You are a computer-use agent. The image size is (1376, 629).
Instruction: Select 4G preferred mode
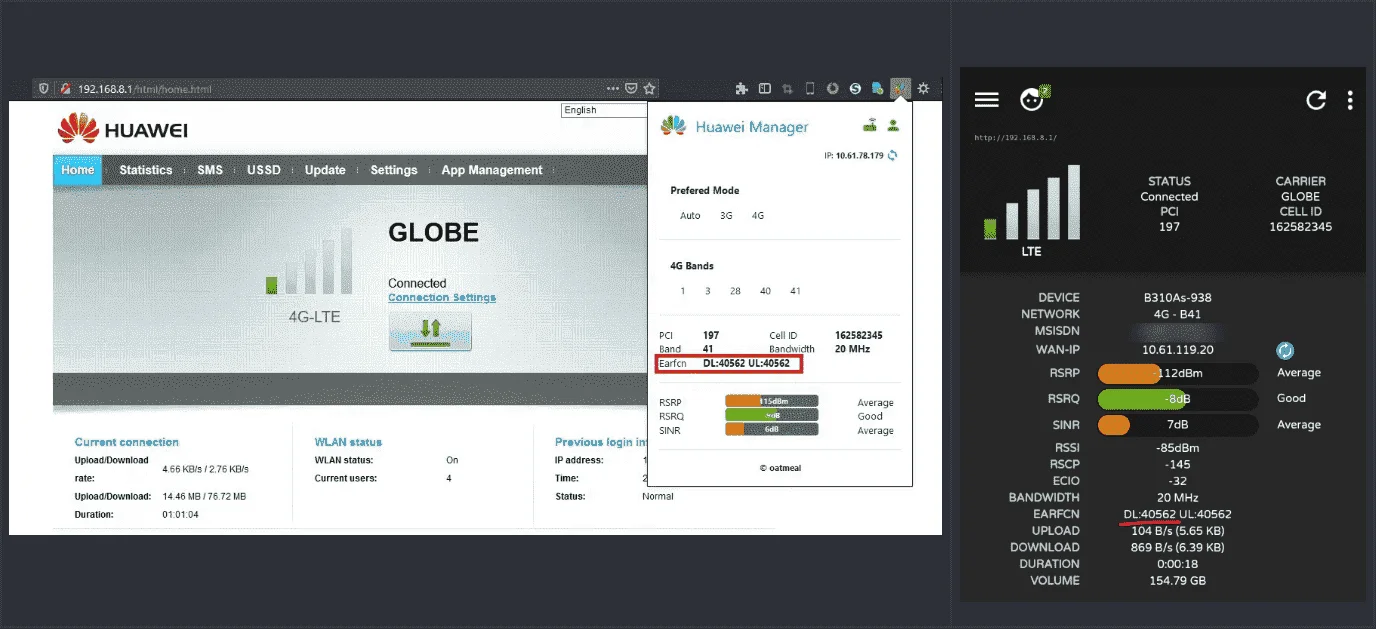pos(757,215)
